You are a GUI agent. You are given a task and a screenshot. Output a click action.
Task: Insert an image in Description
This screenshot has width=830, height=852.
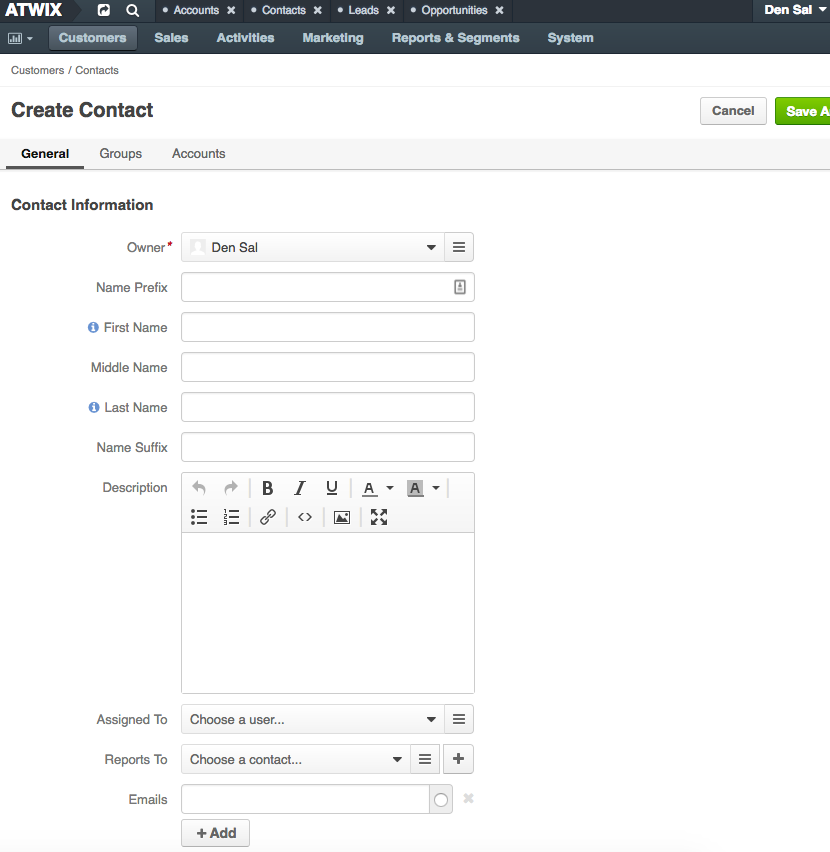(x=342, y=517)
